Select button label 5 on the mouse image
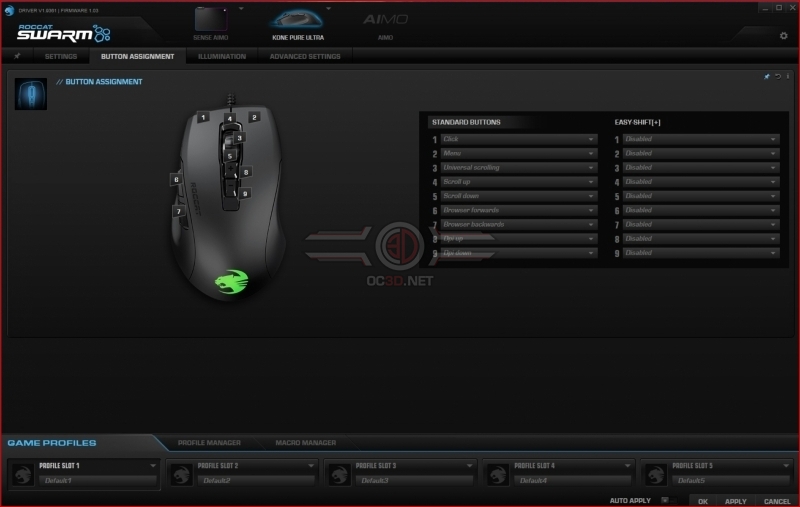 point(230,156)
